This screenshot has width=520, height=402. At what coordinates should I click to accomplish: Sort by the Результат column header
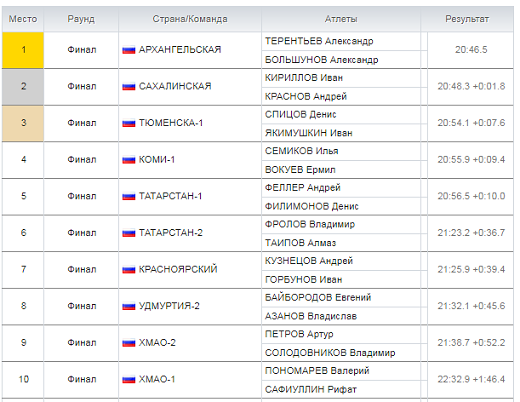[467, 19]
